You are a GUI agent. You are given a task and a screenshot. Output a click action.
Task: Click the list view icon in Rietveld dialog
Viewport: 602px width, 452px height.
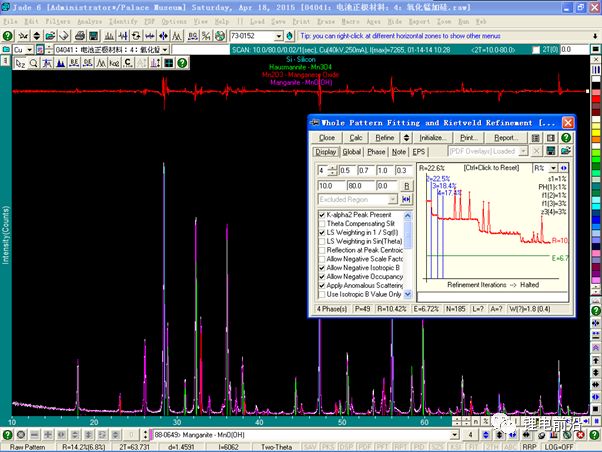tap(535, 138)
